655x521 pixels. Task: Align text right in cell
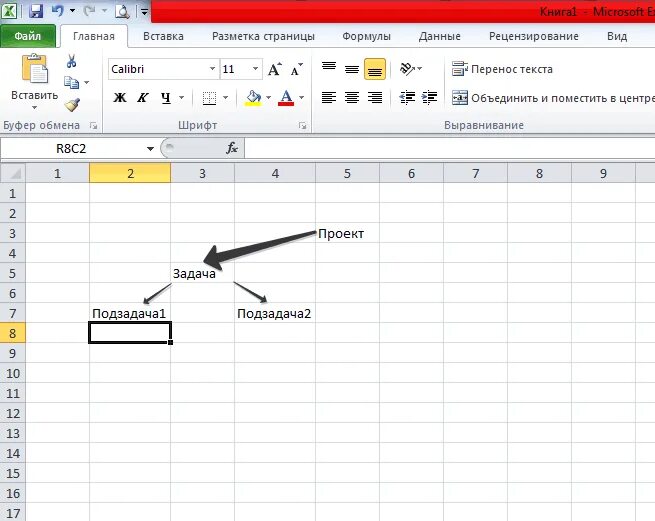pos(375,98)
